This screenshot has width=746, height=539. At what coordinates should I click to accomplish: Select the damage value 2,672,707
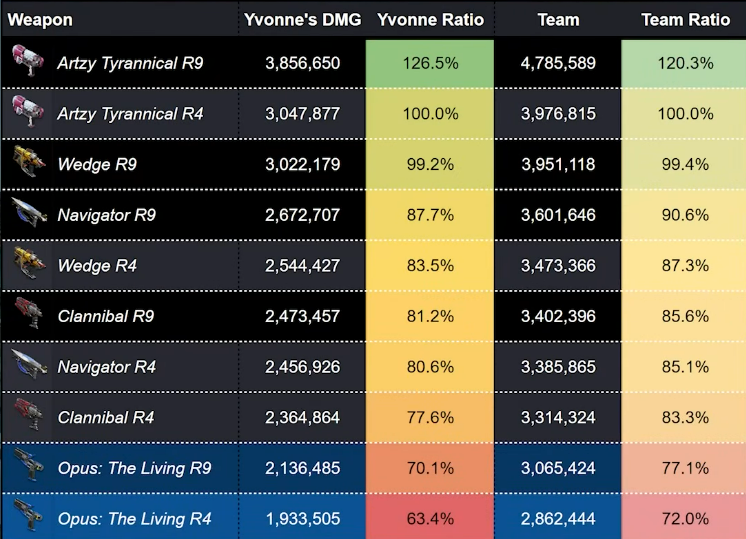(x=303, y=215)
